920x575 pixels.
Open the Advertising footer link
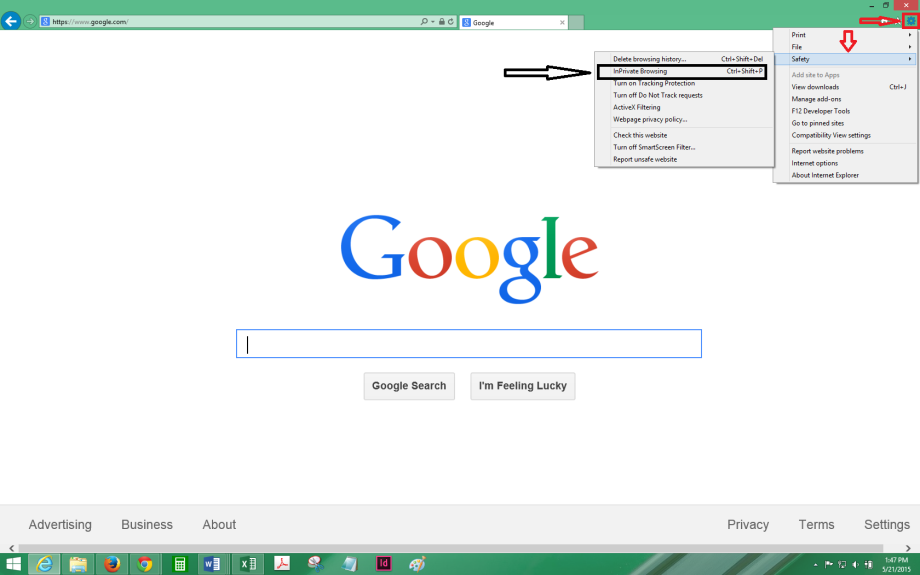tap(60, 525)
